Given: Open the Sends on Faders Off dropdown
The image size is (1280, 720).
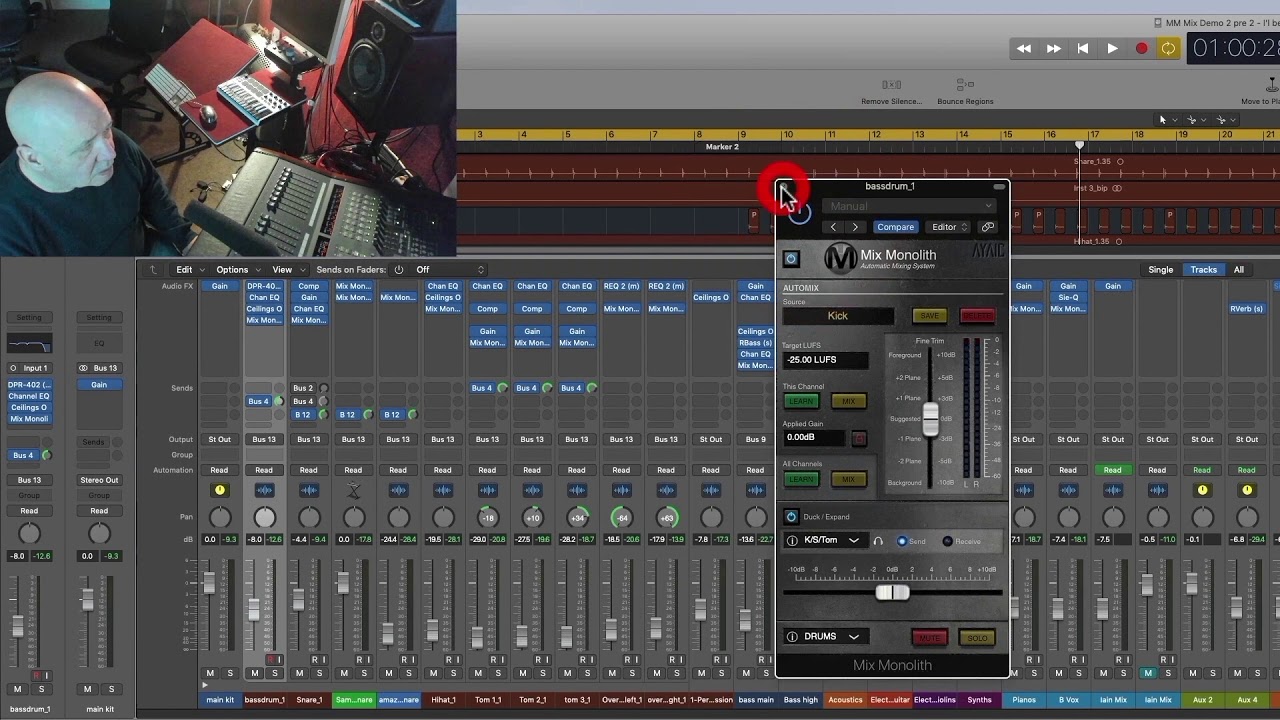Looking at the screenshot, I should coord(449,269).
